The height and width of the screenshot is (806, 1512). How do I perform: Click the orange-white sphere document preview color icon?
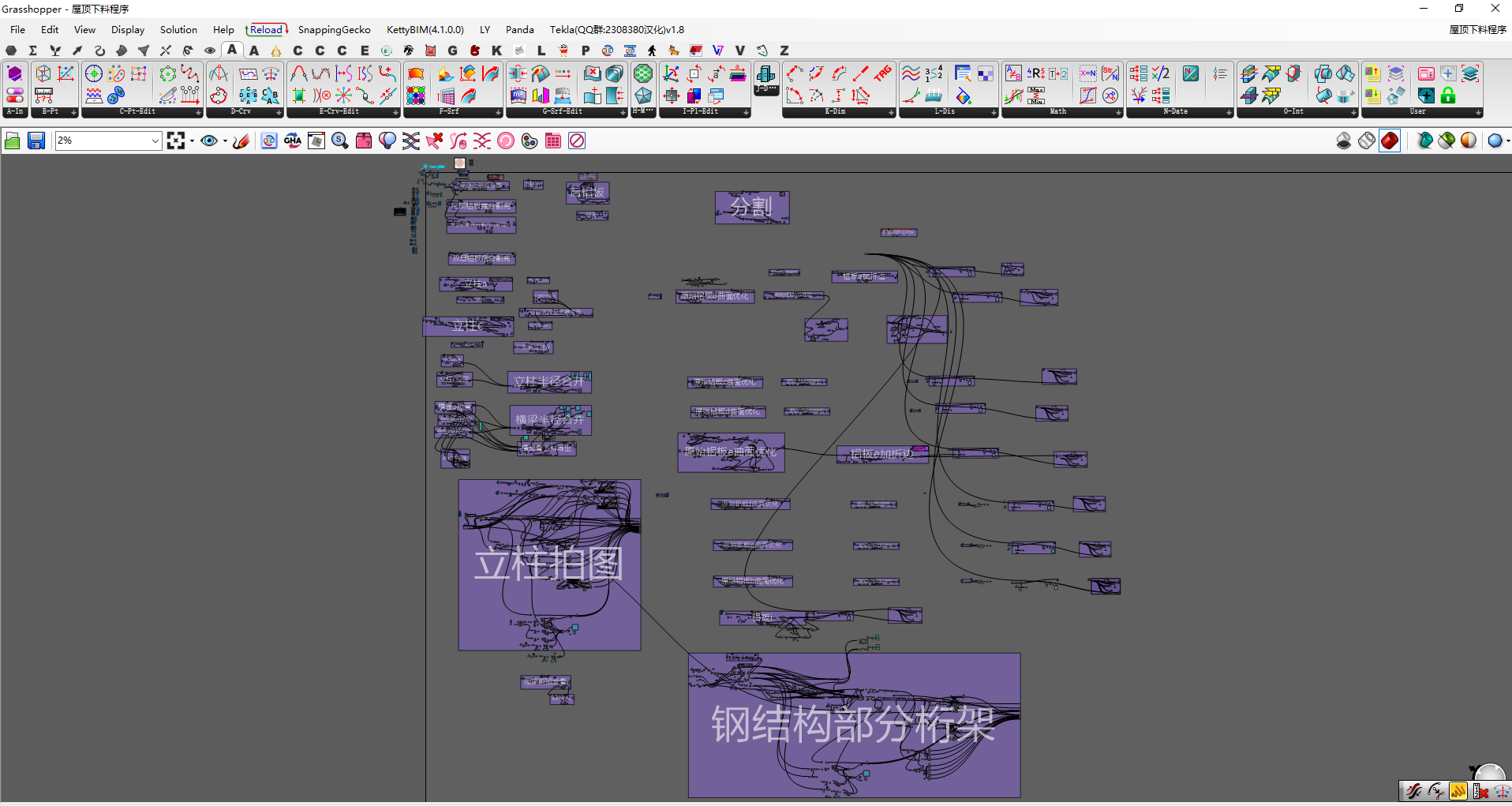(1469, 141)
